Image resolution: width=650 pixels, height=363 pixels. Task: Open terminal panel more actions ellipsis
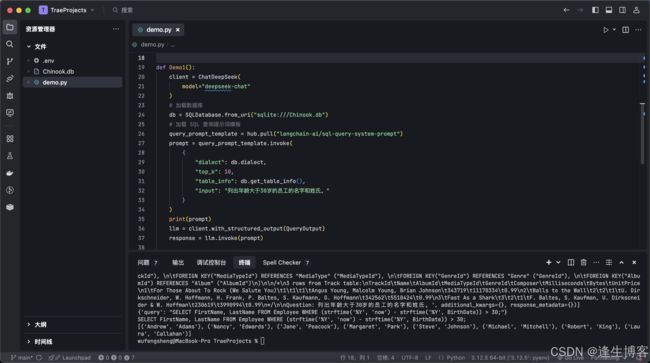point(596,262)
